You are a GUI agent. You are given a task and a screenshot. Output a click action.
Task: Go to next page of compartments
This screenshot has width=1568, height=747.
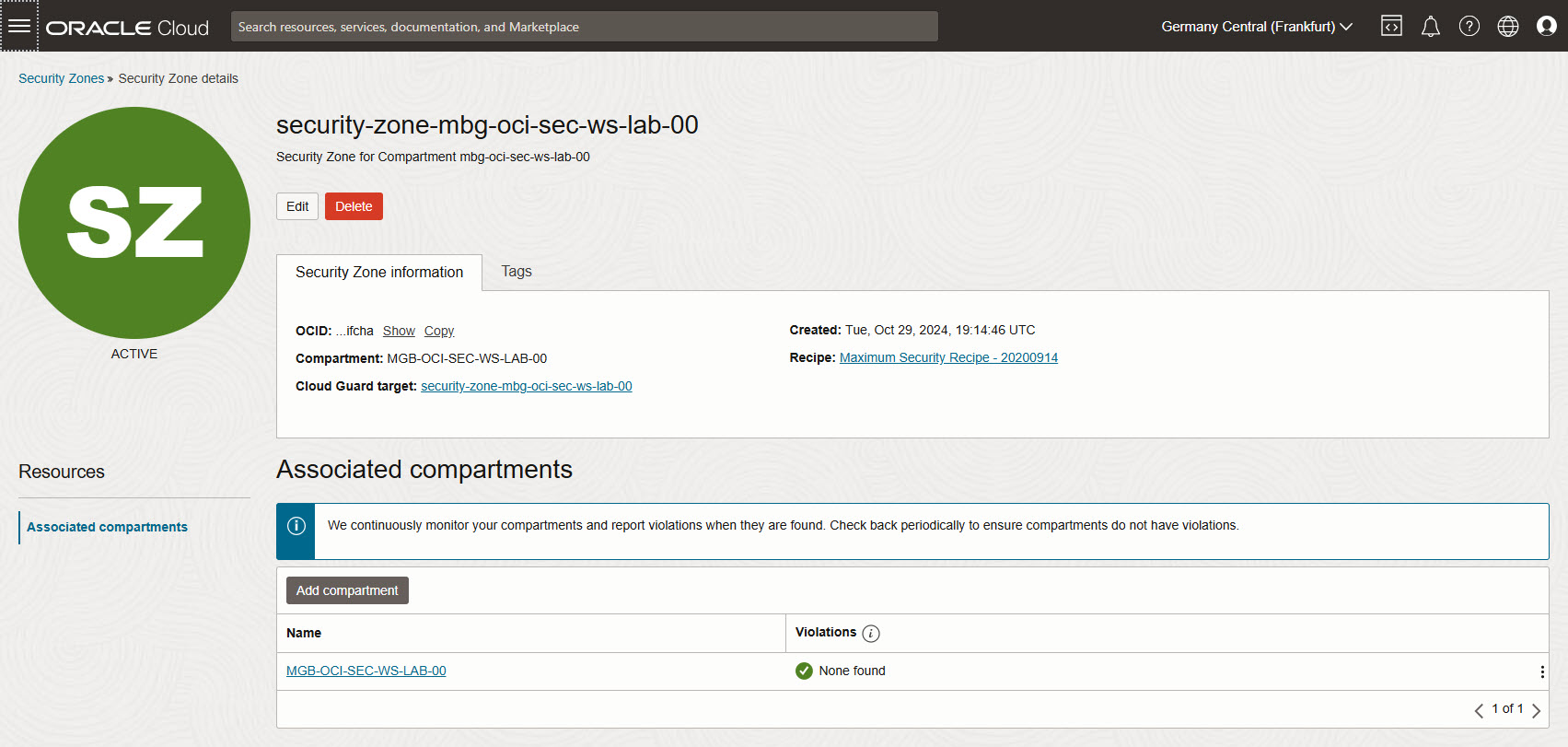[x=1536, y=710]
